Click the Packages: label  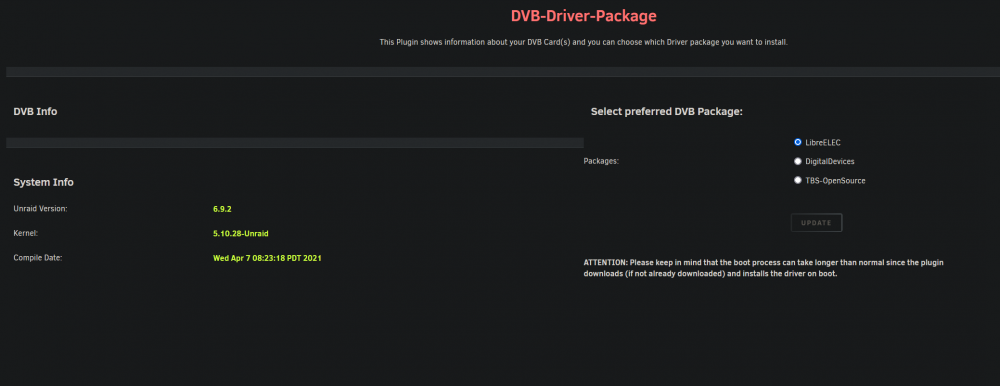pyautogui.click(x=601, y=161)
